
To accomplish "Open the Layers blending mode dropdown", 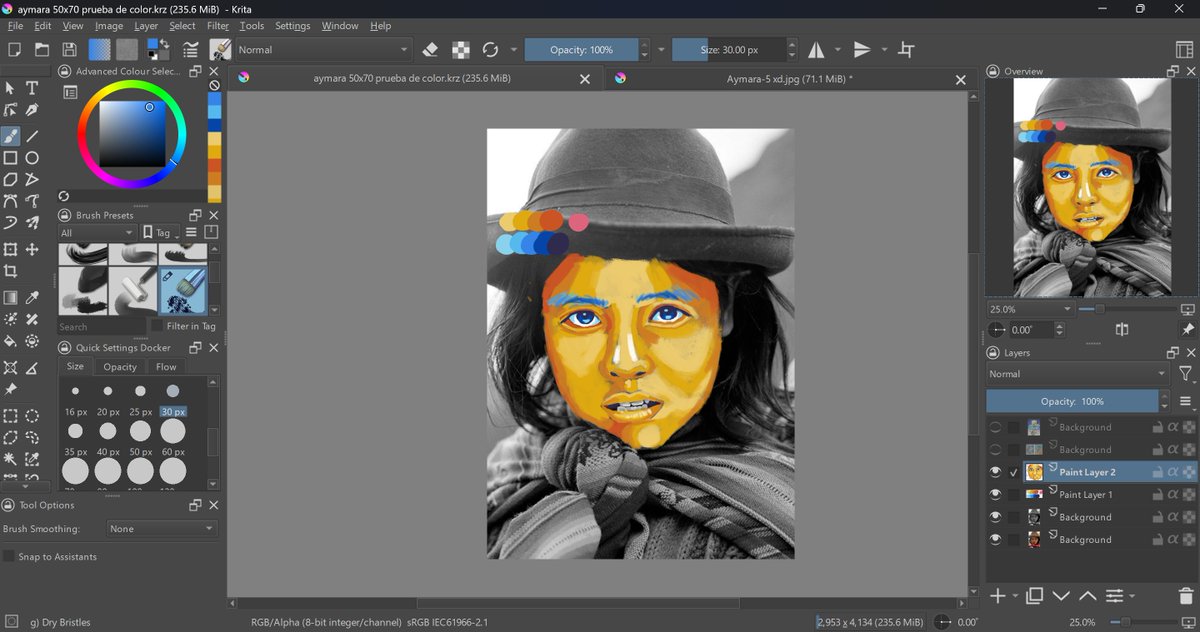I will click(x=1078, y=374).
